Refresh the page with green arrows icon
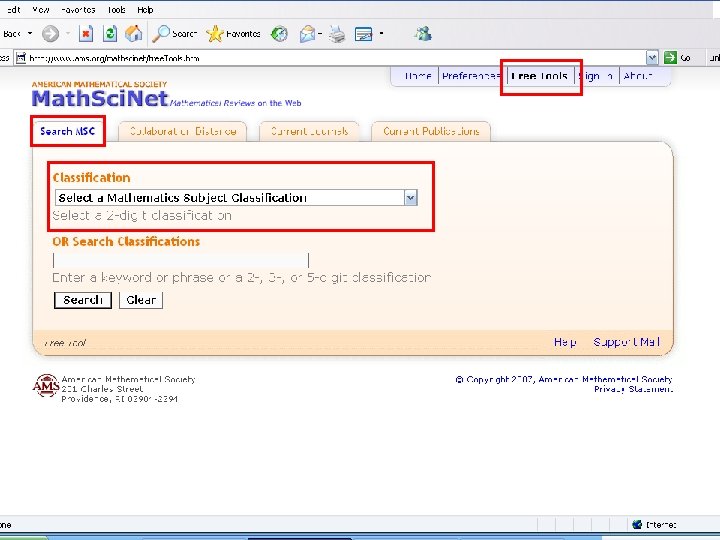 [110, 34]
